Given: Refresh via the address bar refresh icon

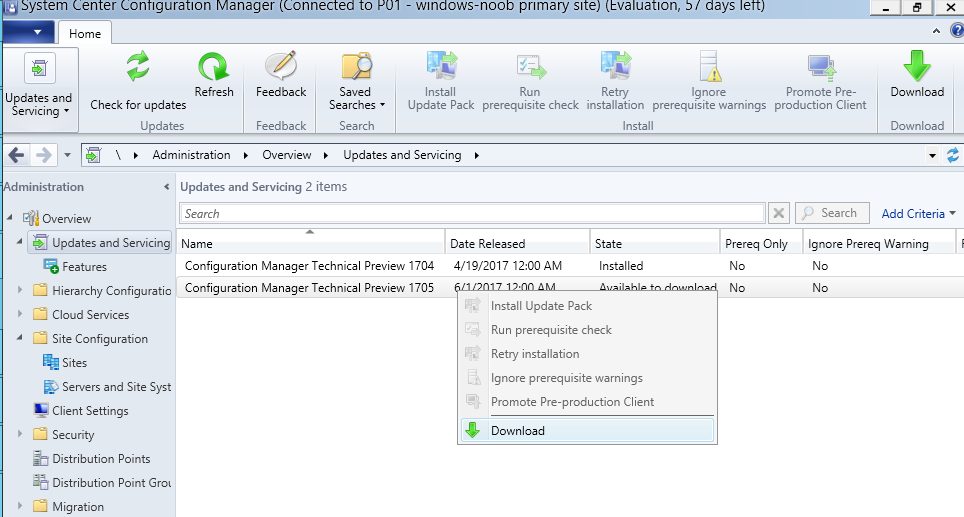Looking at the screenshot, I should pos(953,156).
